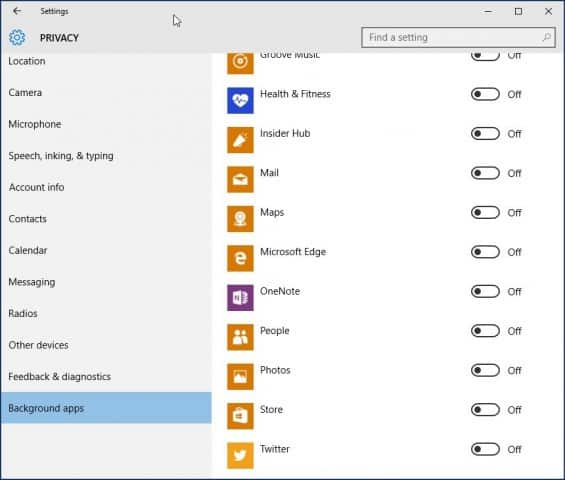Toggle Mail background app switch

485,173
